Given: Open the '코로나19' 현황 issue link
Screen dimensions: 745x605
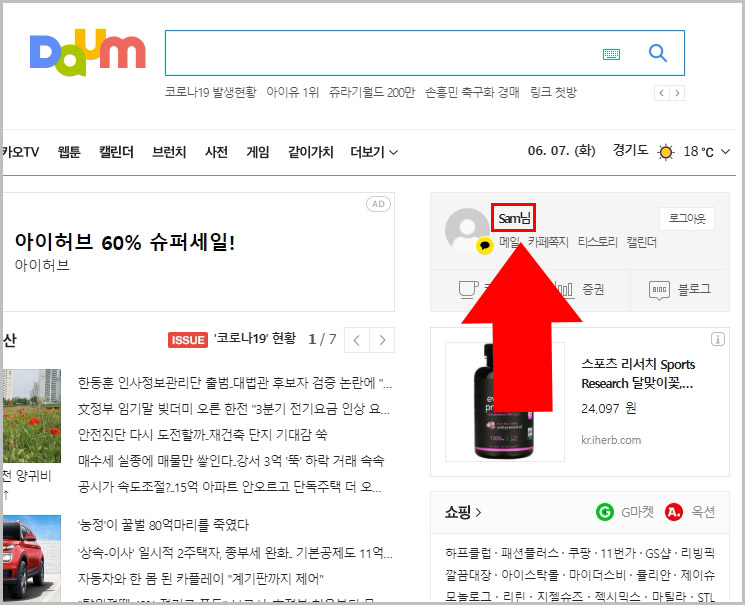Looking at the screenshot, I should 255,339.
